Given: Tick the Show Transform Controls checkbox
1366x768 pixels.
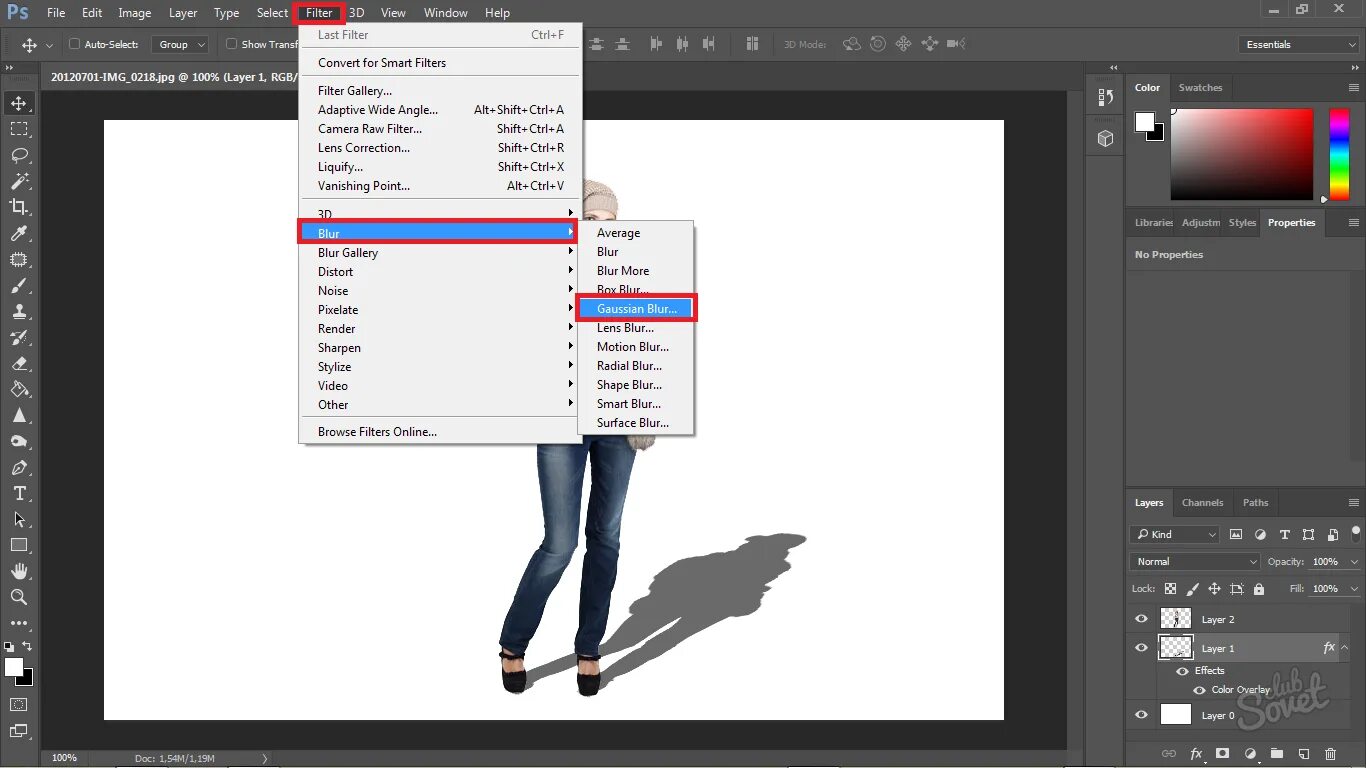Looking at the screenshot, I should tap(231, 44).
